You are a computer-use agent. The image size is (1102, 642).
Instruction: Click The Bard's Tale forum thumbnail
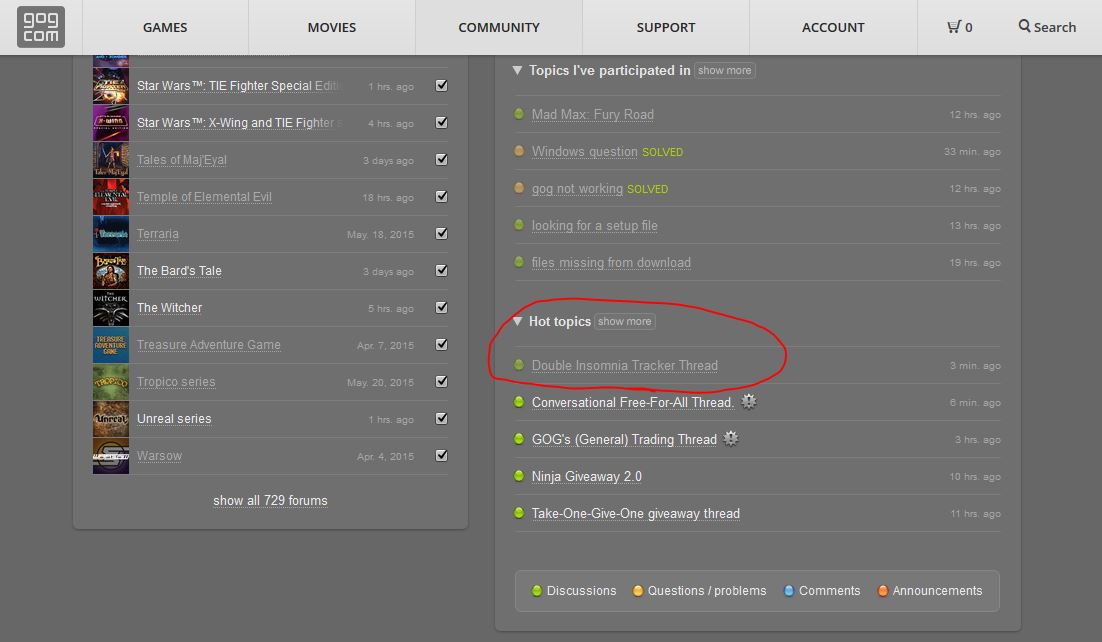[111, 271]
